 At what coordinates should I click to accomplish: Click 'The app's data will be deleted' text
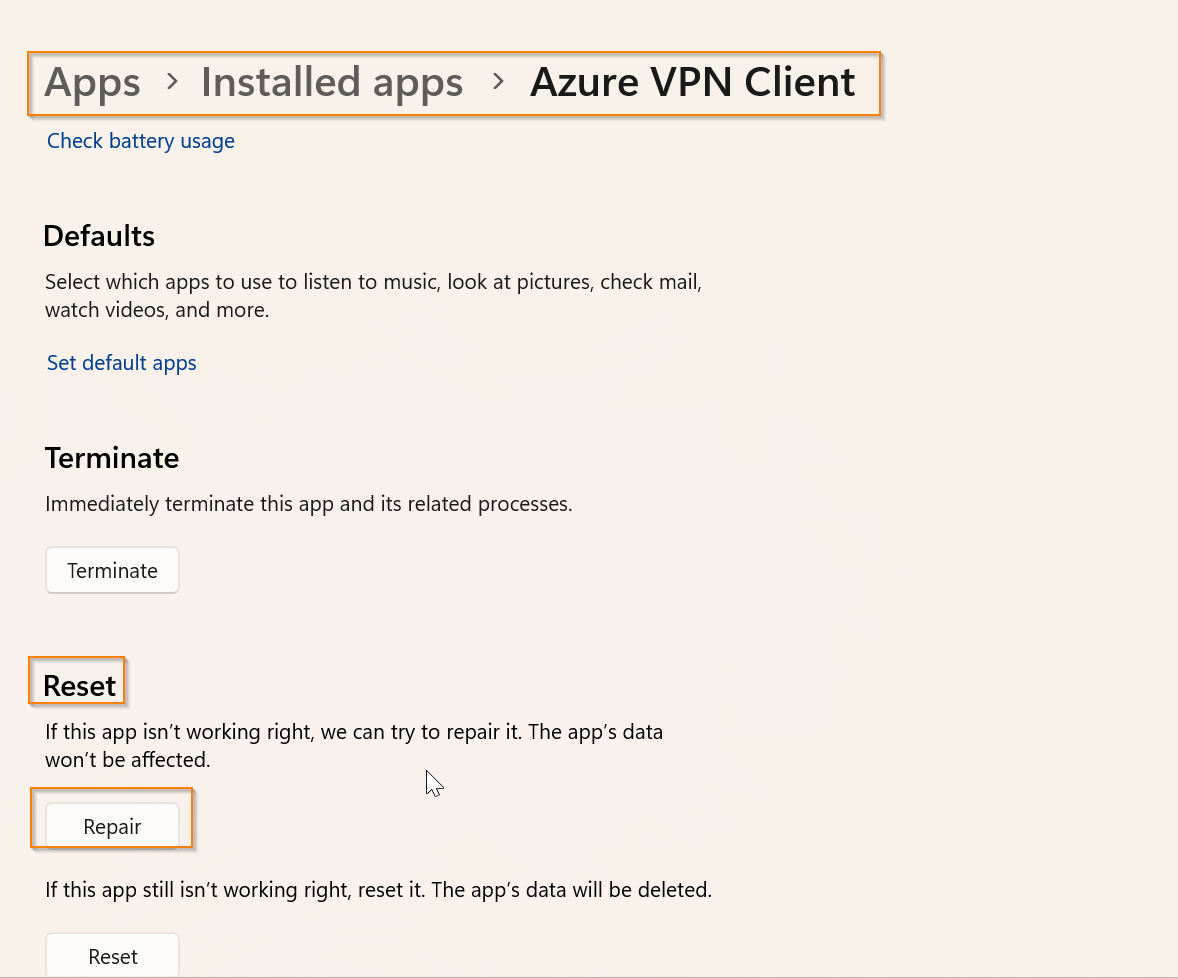tap(572, 890)
